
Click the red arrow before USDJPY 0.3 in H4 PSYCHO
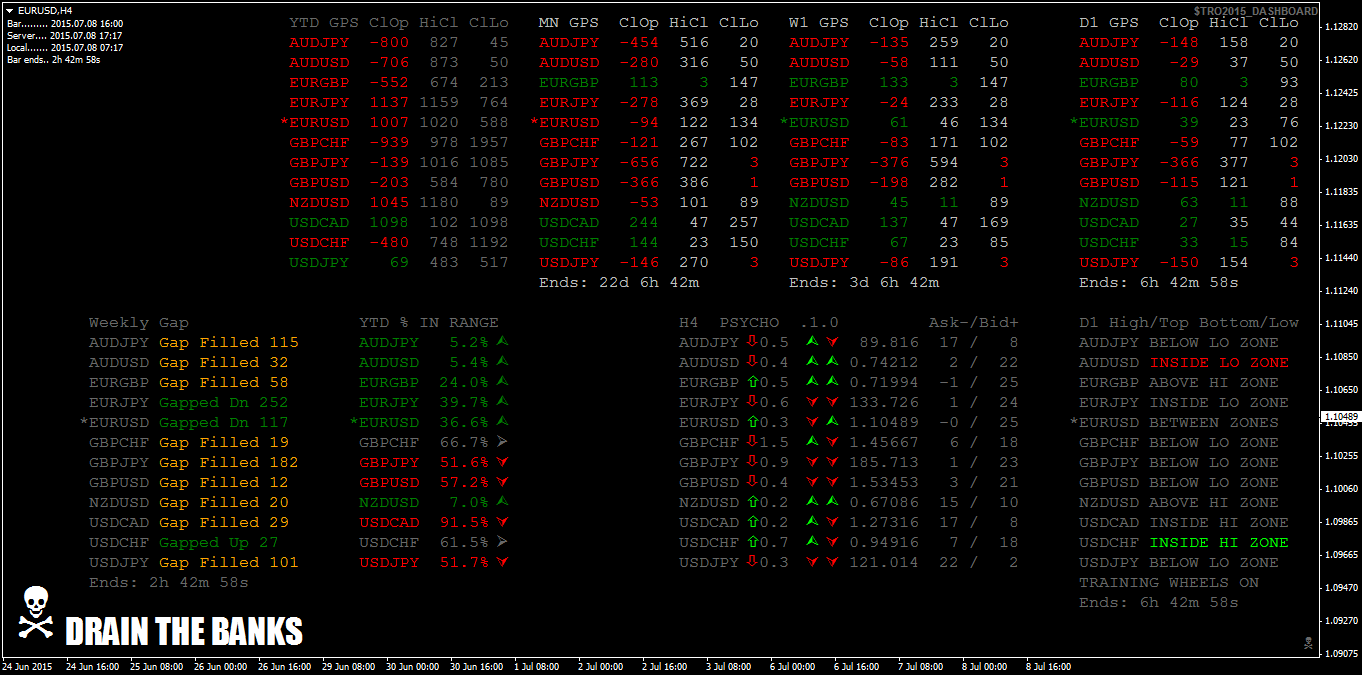[752, 562]
